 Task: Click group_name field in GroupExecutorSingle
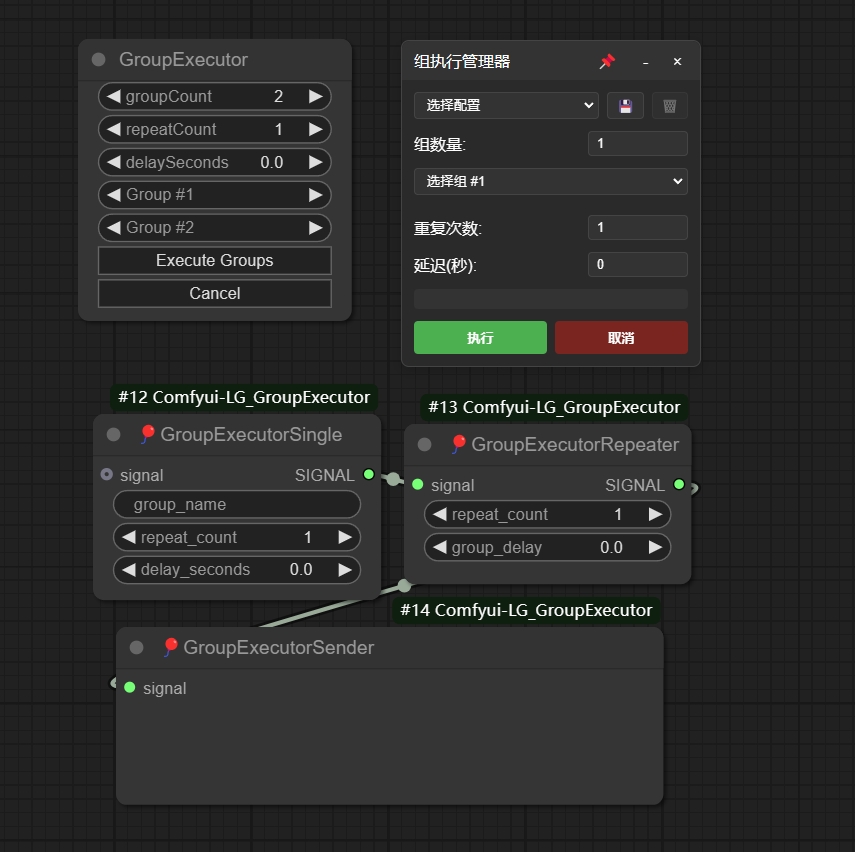coord(237,505)
